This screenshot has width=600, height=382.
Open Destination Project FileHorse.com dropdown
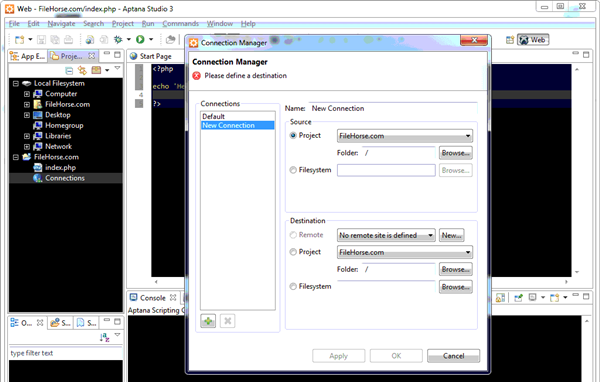click(404, 252)
